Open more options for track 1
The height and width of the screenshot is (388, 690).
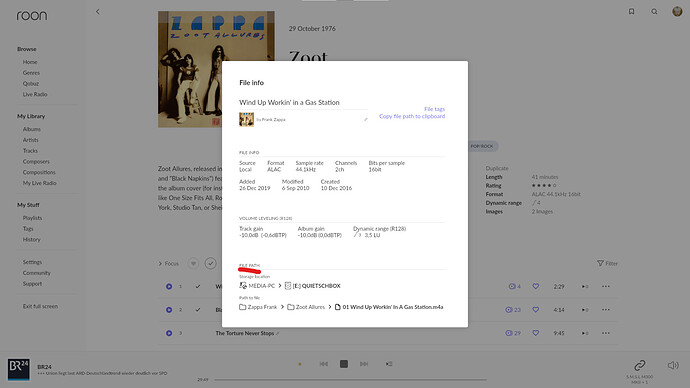pos(606,286)
